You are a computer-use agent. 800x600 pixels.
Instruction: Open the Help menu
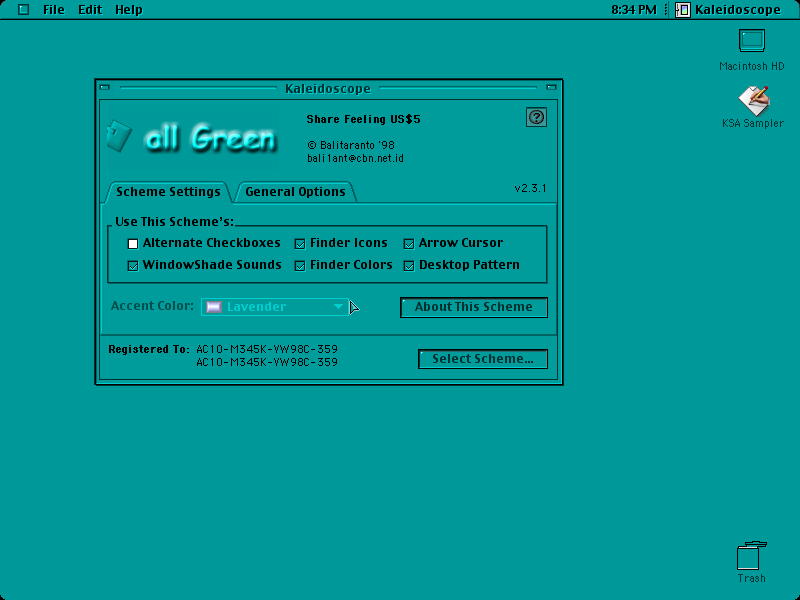[x=129, y=10]
